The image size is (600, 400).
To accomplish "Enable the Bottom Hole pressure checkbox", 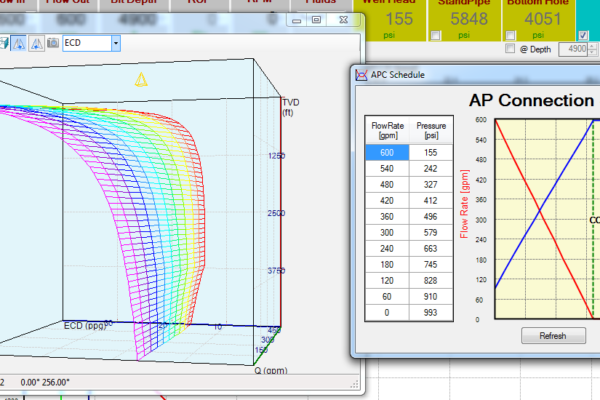I will [512, 36].
